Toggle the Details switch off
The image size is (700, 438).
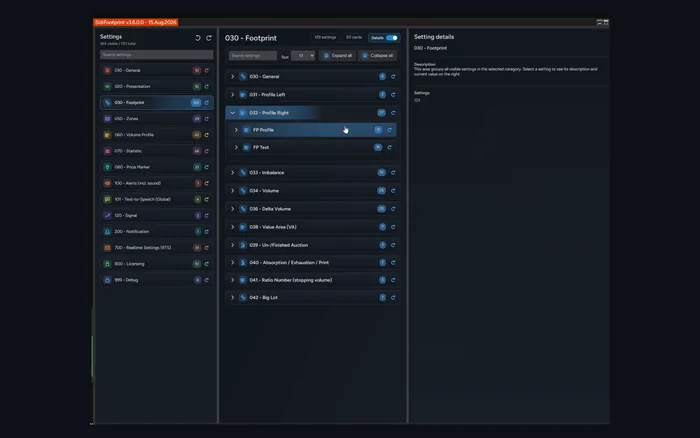392,38
